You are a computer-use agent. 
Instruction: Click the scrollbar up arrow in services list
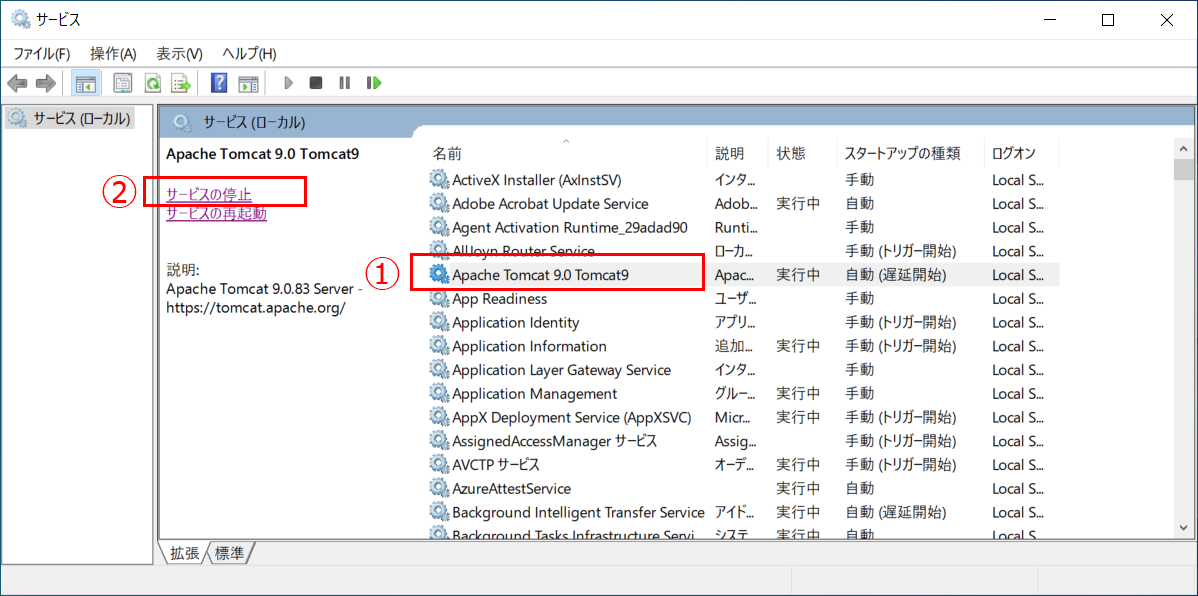(x=1183, y=147)
